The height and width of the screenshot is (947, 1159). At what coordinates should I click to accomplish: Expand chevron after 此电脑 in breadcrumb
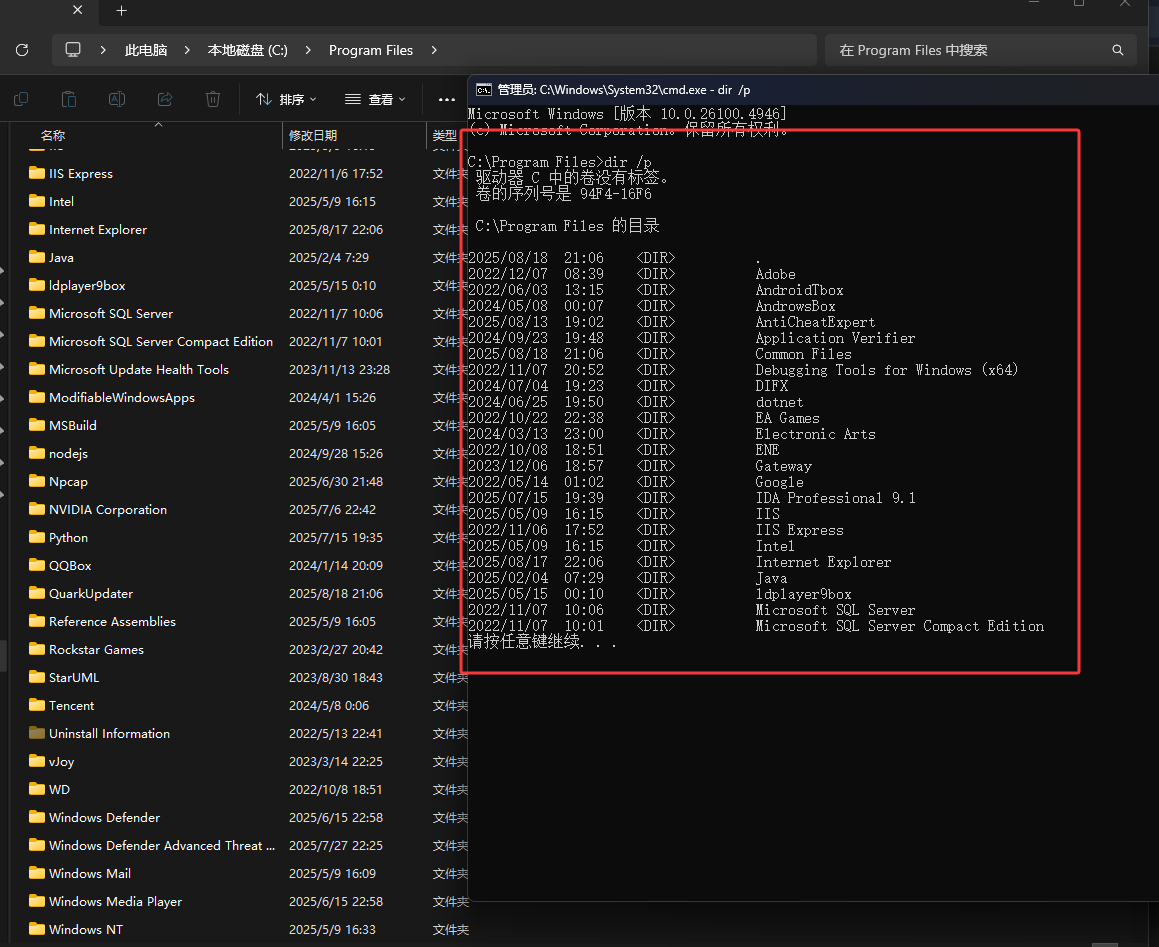point(187,50)
